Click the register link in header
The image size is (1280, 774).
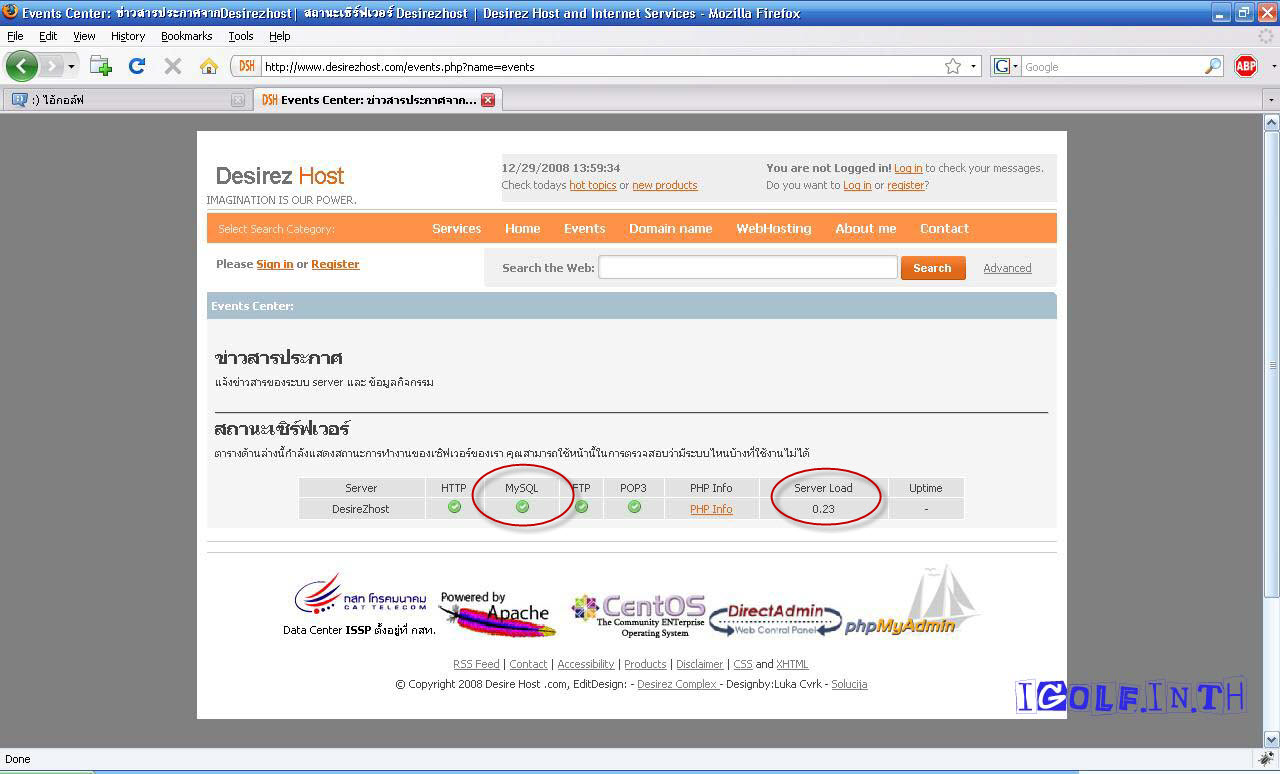pyautogui.click(x=906, y=185)
